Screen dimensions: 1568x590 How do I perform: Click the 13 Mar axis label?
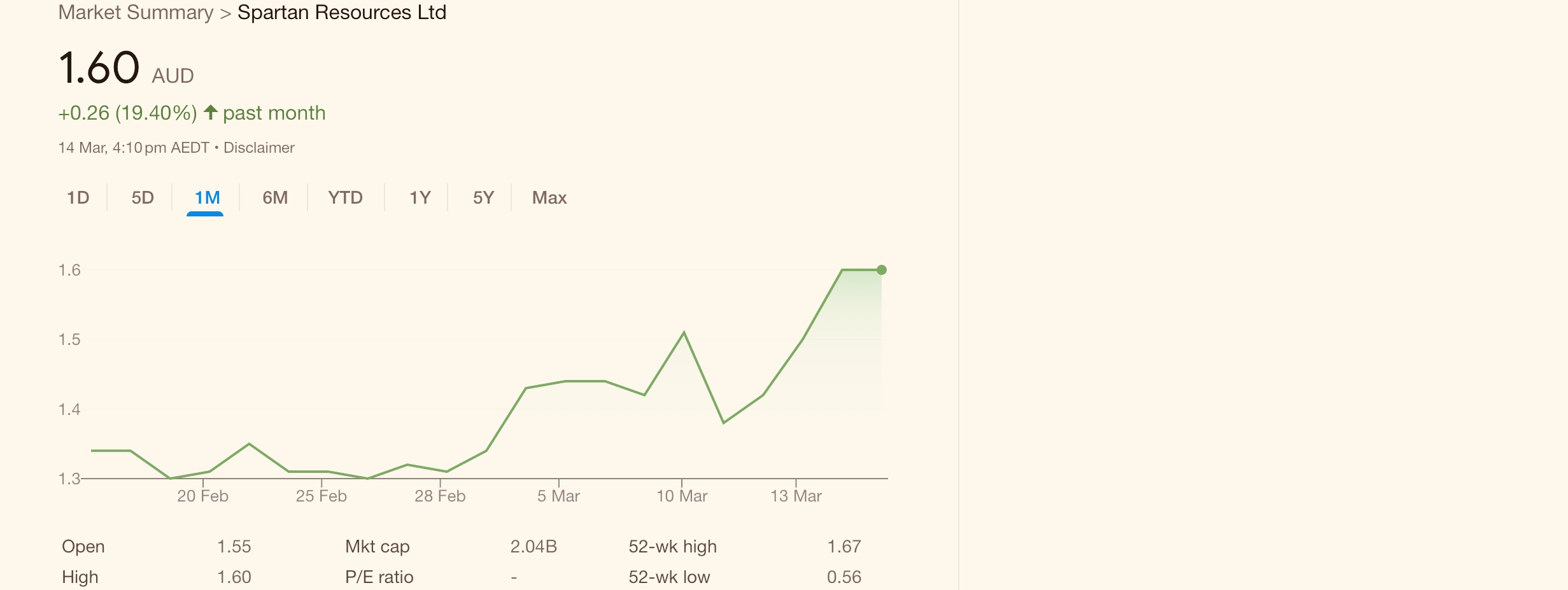click(796, 496)
